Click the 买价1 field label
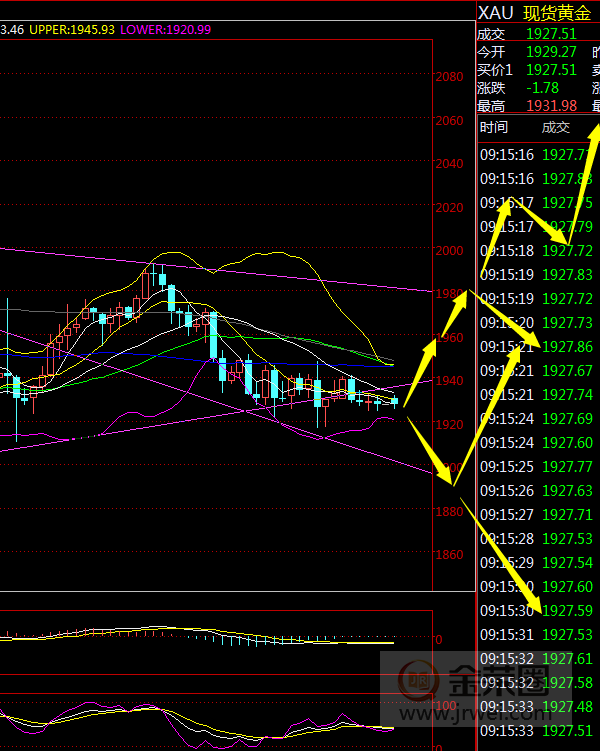 coord(495,69)
